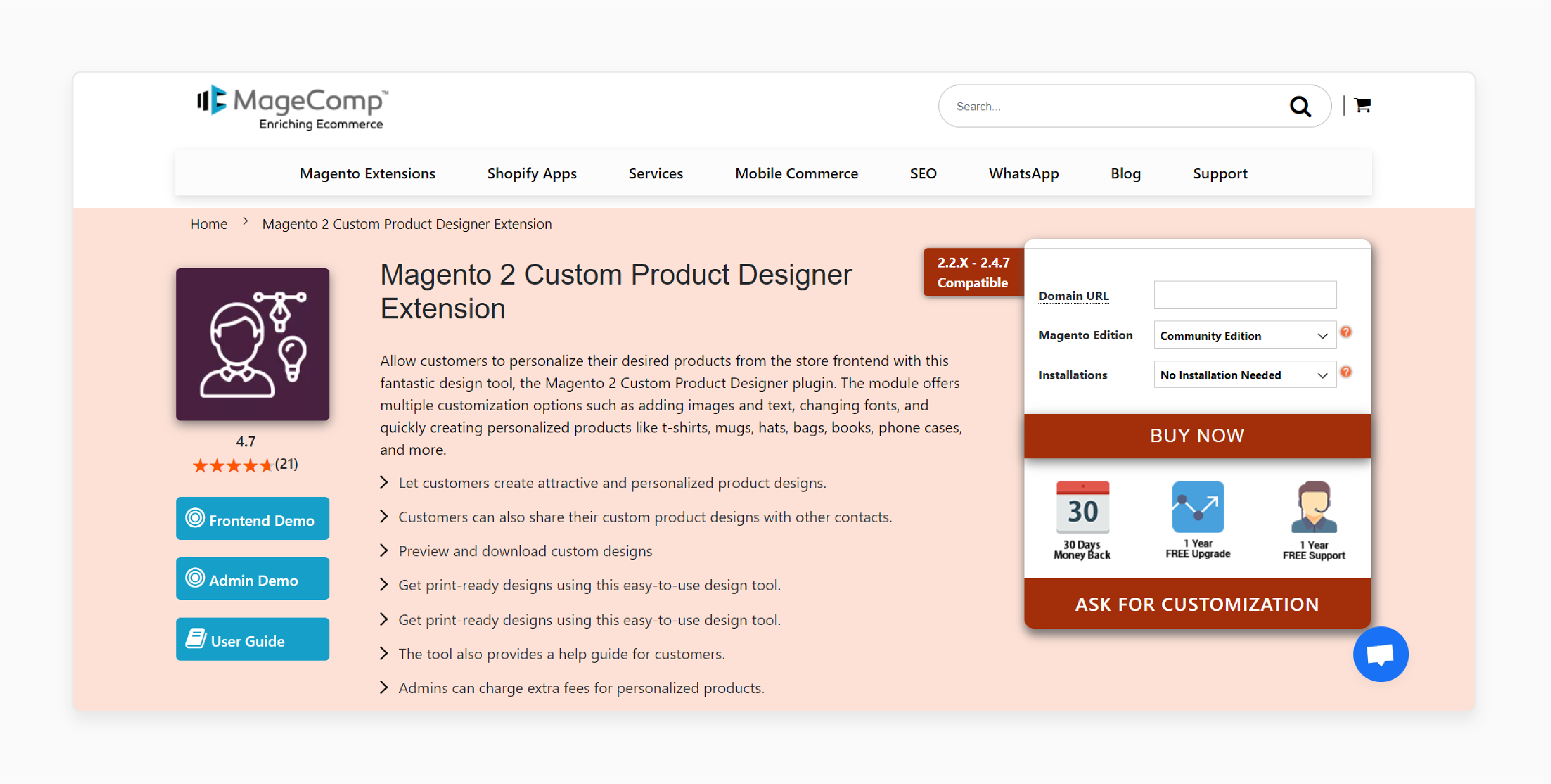The height and width of the screenshot is (784, 1551).
Task: Click the Frontend Demo button
Action: tap(252, 519)
